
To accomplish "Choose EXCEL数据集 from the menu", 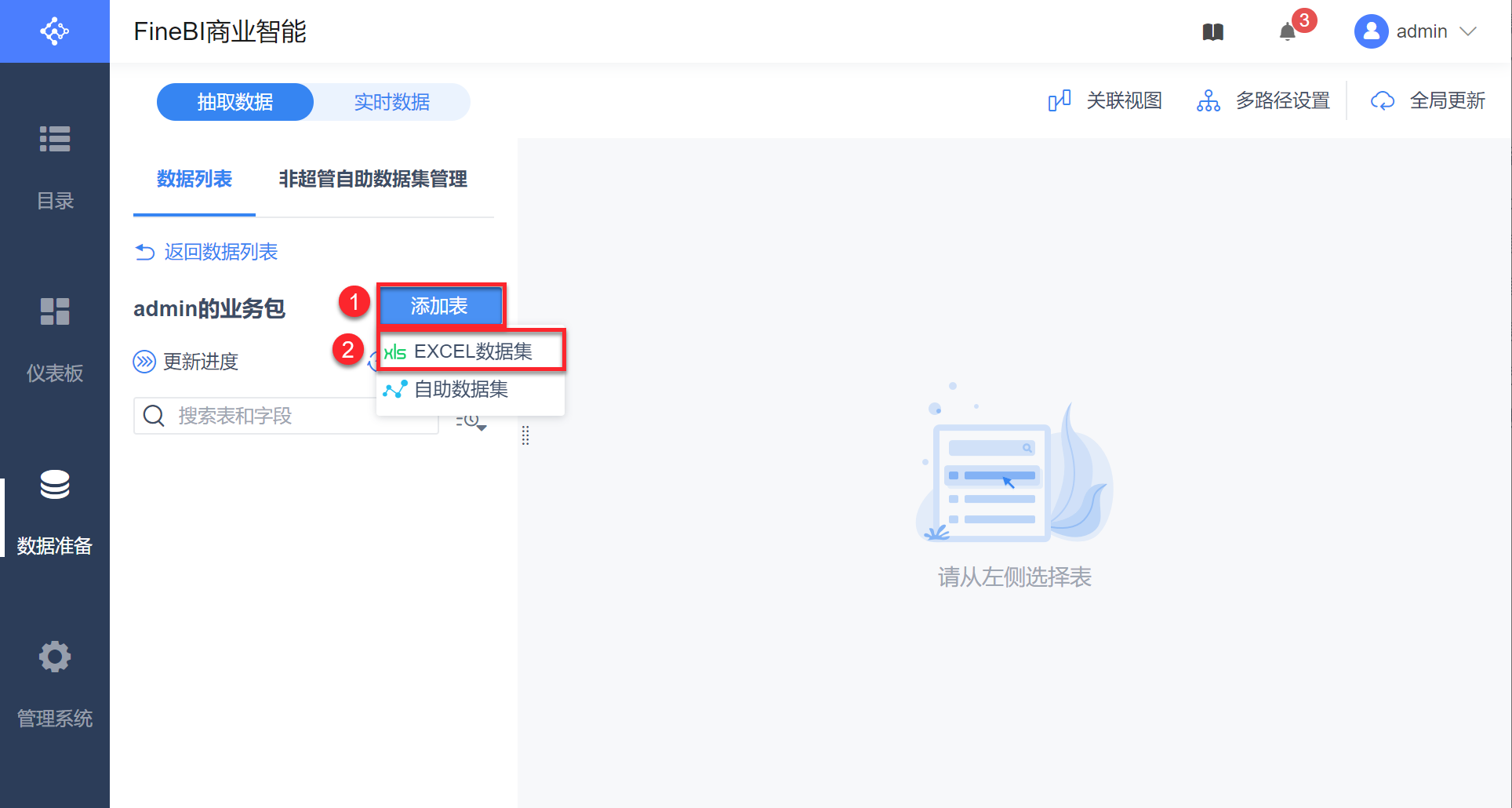I will click(472, 351).
